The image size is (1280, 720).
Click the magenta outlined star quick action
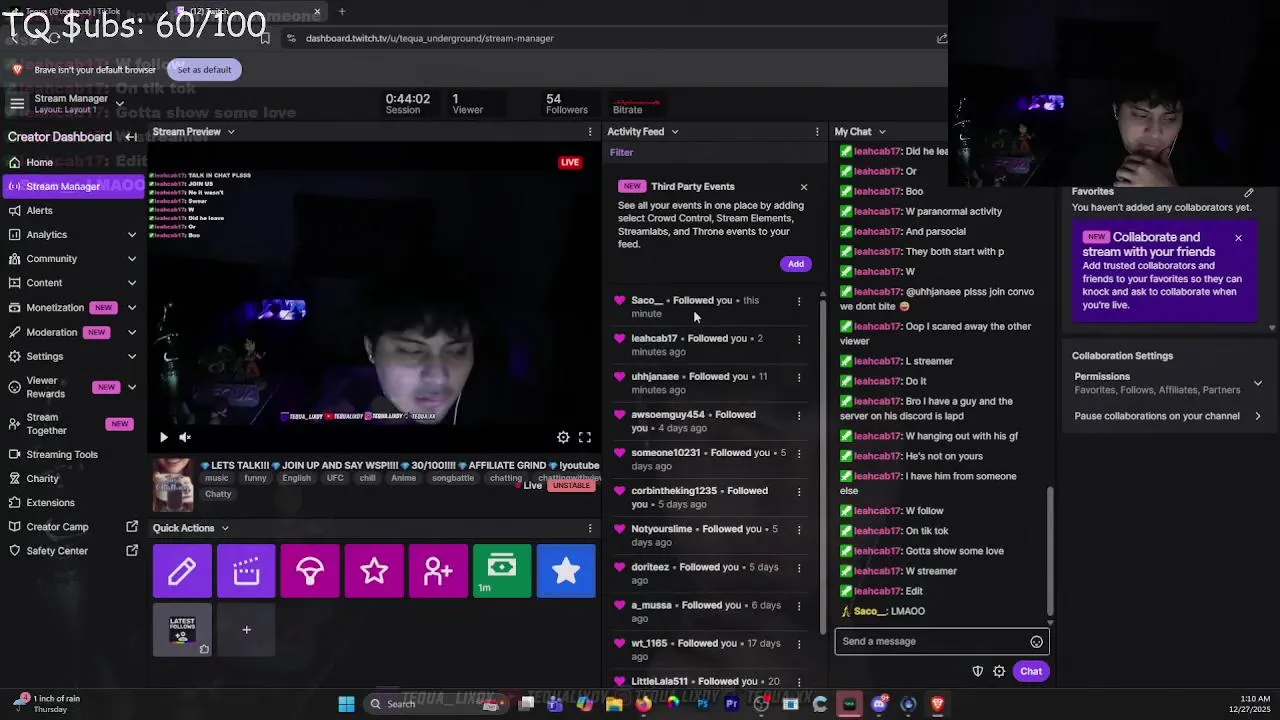click(x=374, y=571)
